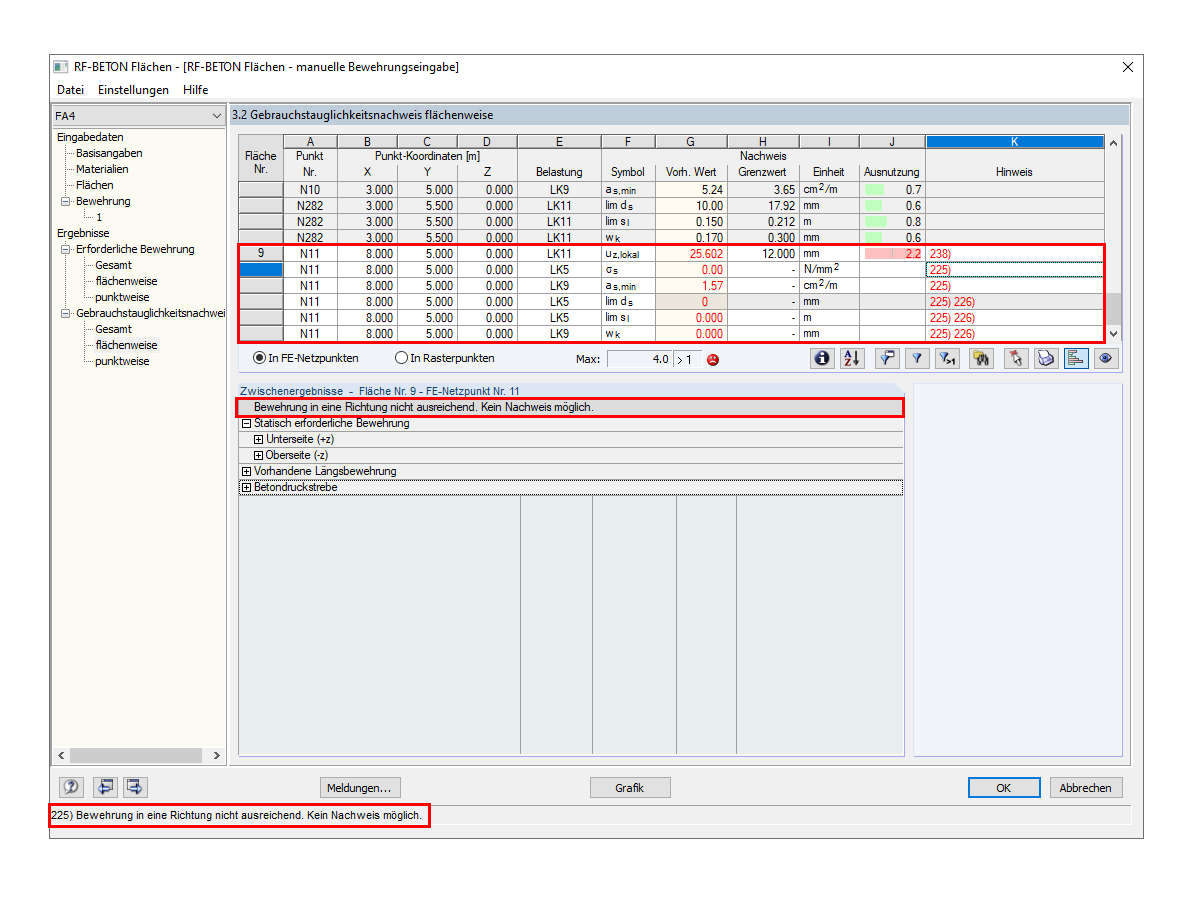The image size is (1200, 900).
Task: Collapse the Bewehrung tree node
Action: (x=65, y=201)
